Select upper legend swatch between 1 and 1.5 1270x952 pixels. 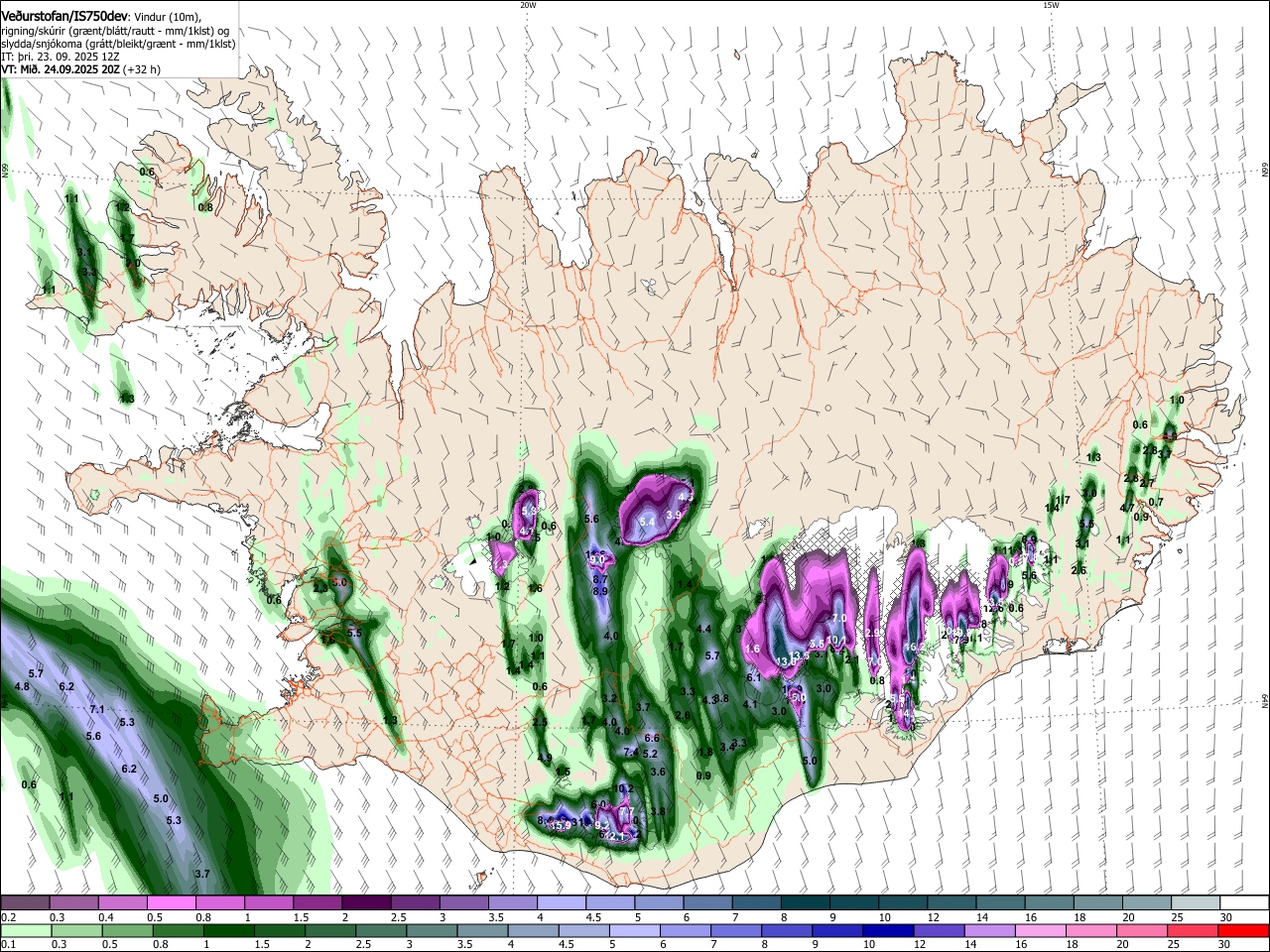[x=269, y=902]
